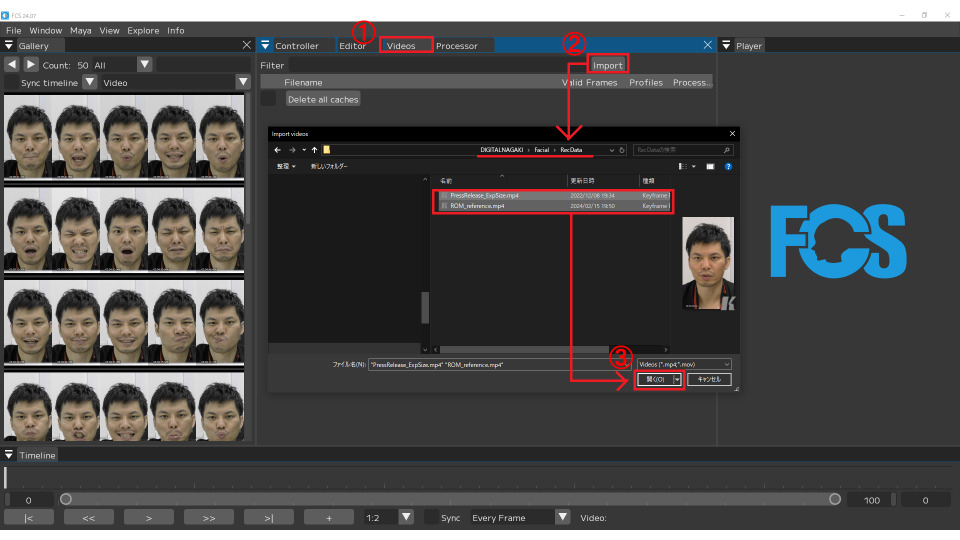Click the Import button

pos(607,65)
